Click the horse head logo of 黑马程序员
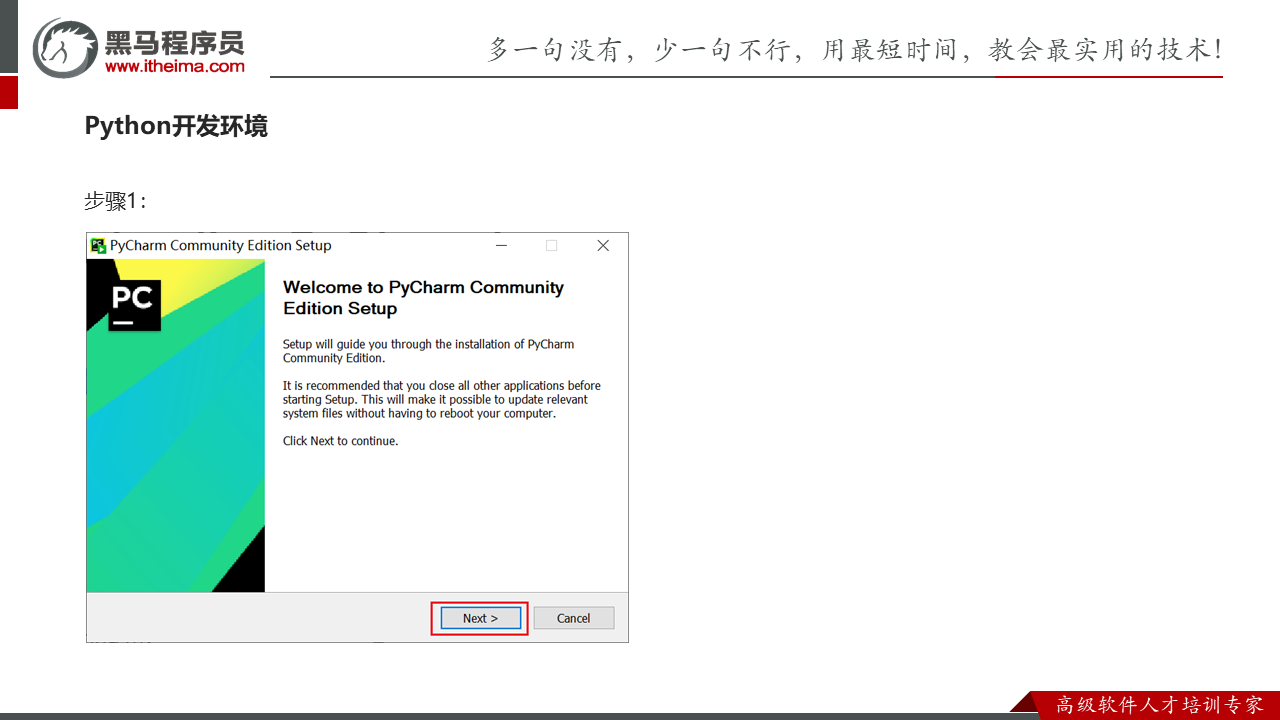The height and width of the screenshot is (720, 1280). tap(65, 47)
